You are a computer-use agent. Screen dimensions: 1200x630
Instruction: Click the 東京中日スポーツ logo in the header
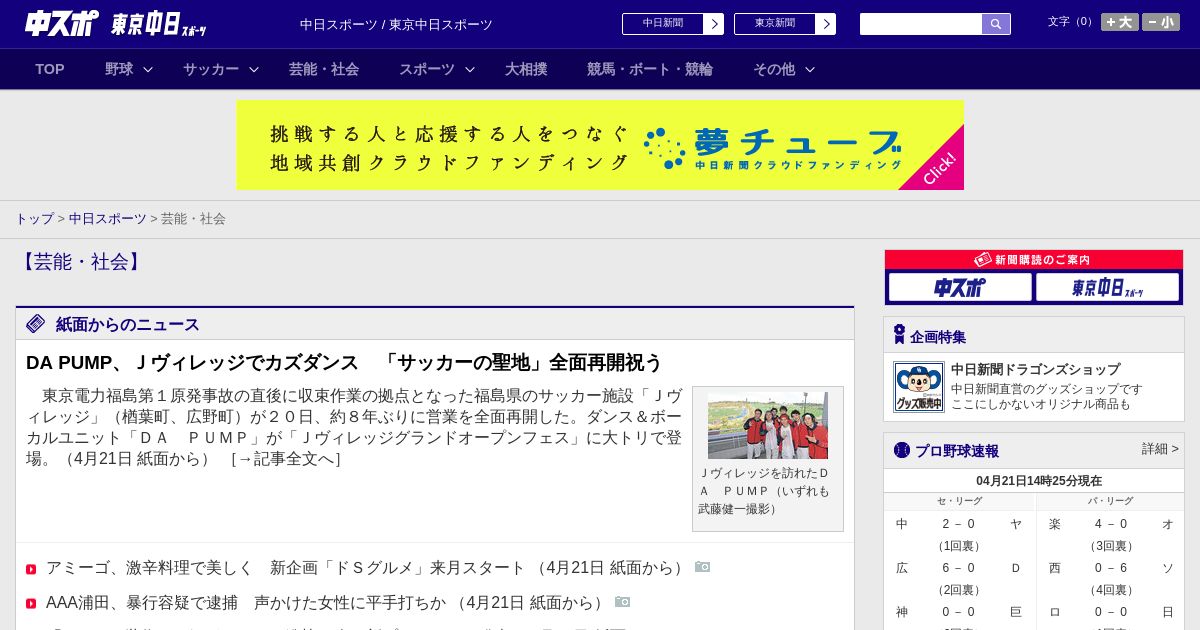(x=158, y=24)
